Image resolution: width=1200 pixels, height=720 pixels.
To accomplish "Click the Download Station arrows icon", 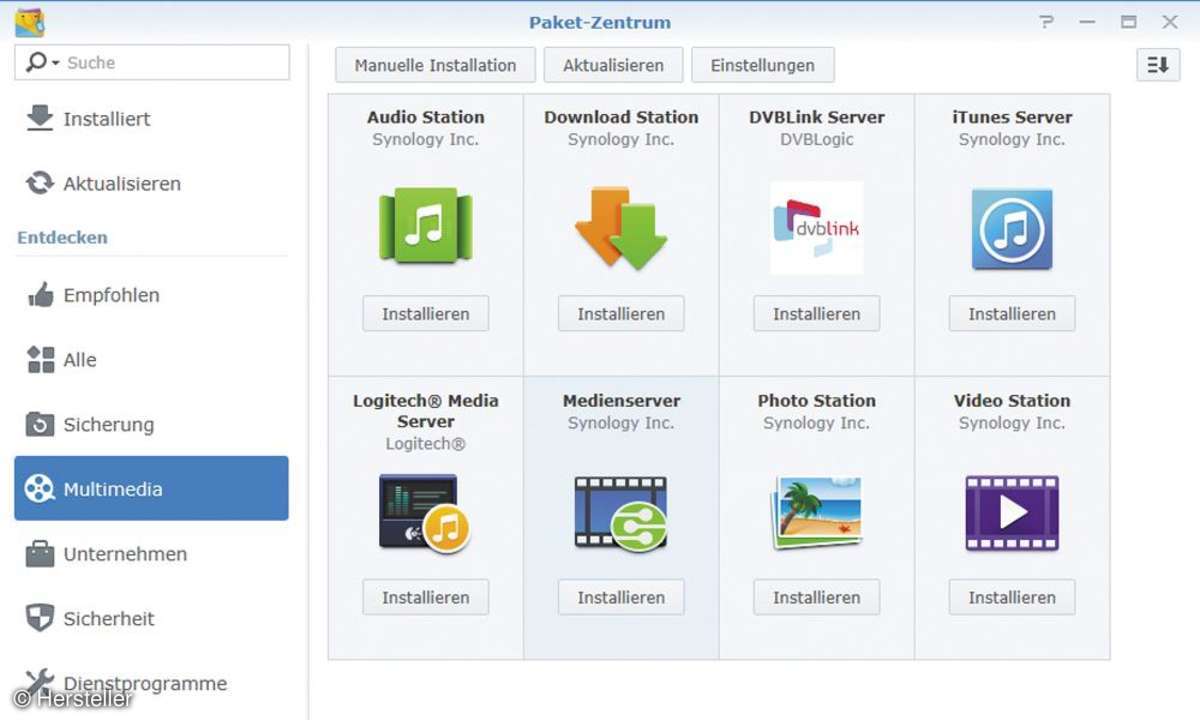I will click(621, 227).
